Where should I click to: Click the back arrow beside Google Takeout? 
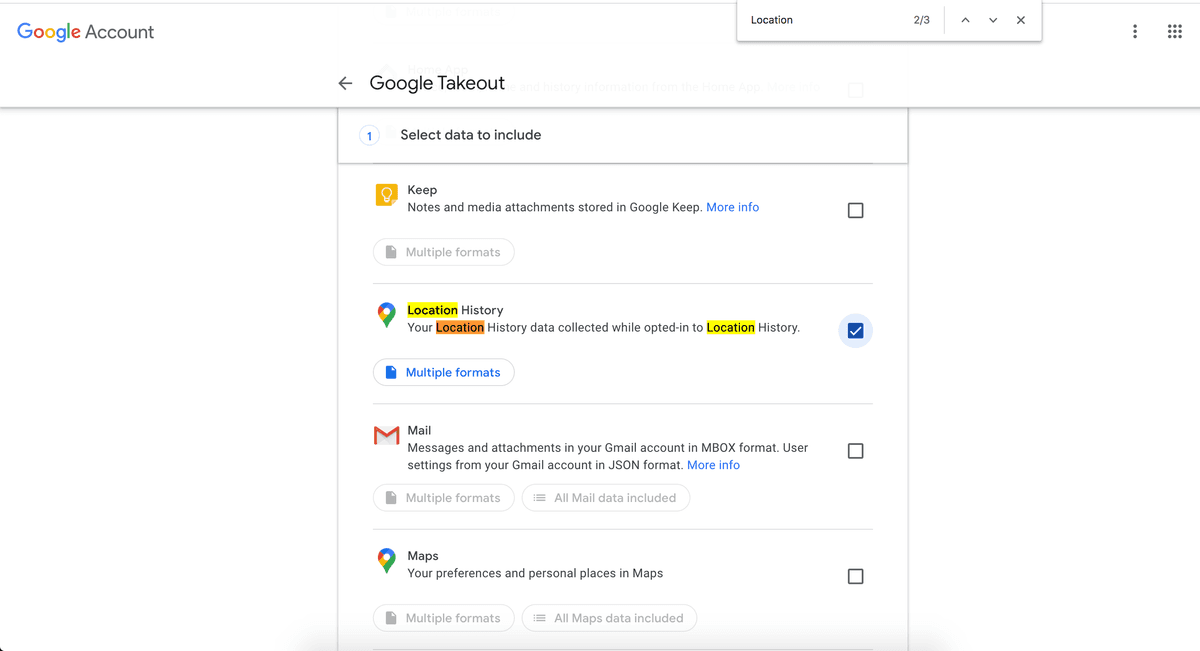345,84
